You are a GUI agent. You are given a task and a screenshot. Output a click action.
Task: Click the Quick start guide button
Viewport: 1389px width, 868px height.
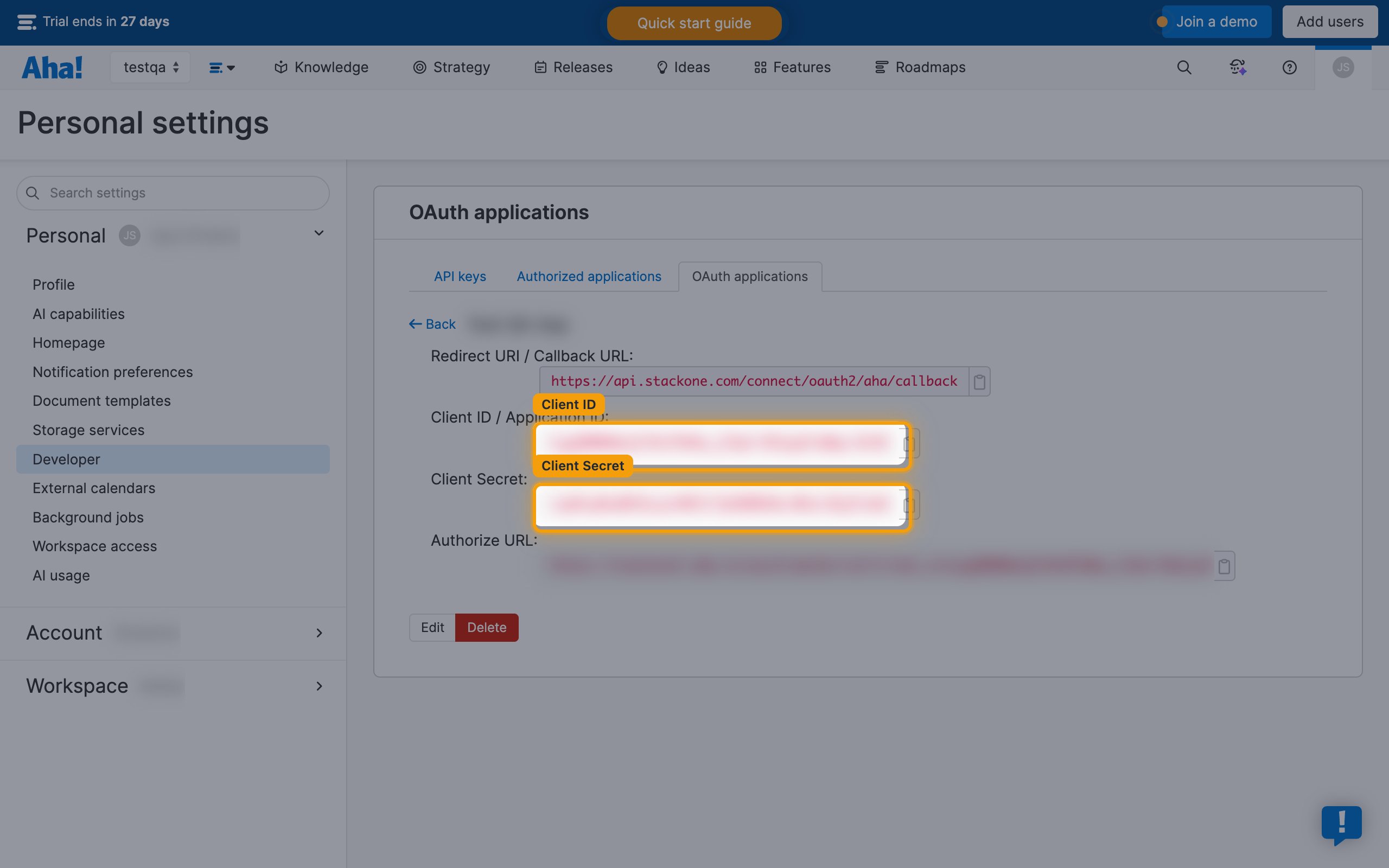pos(694,23)
